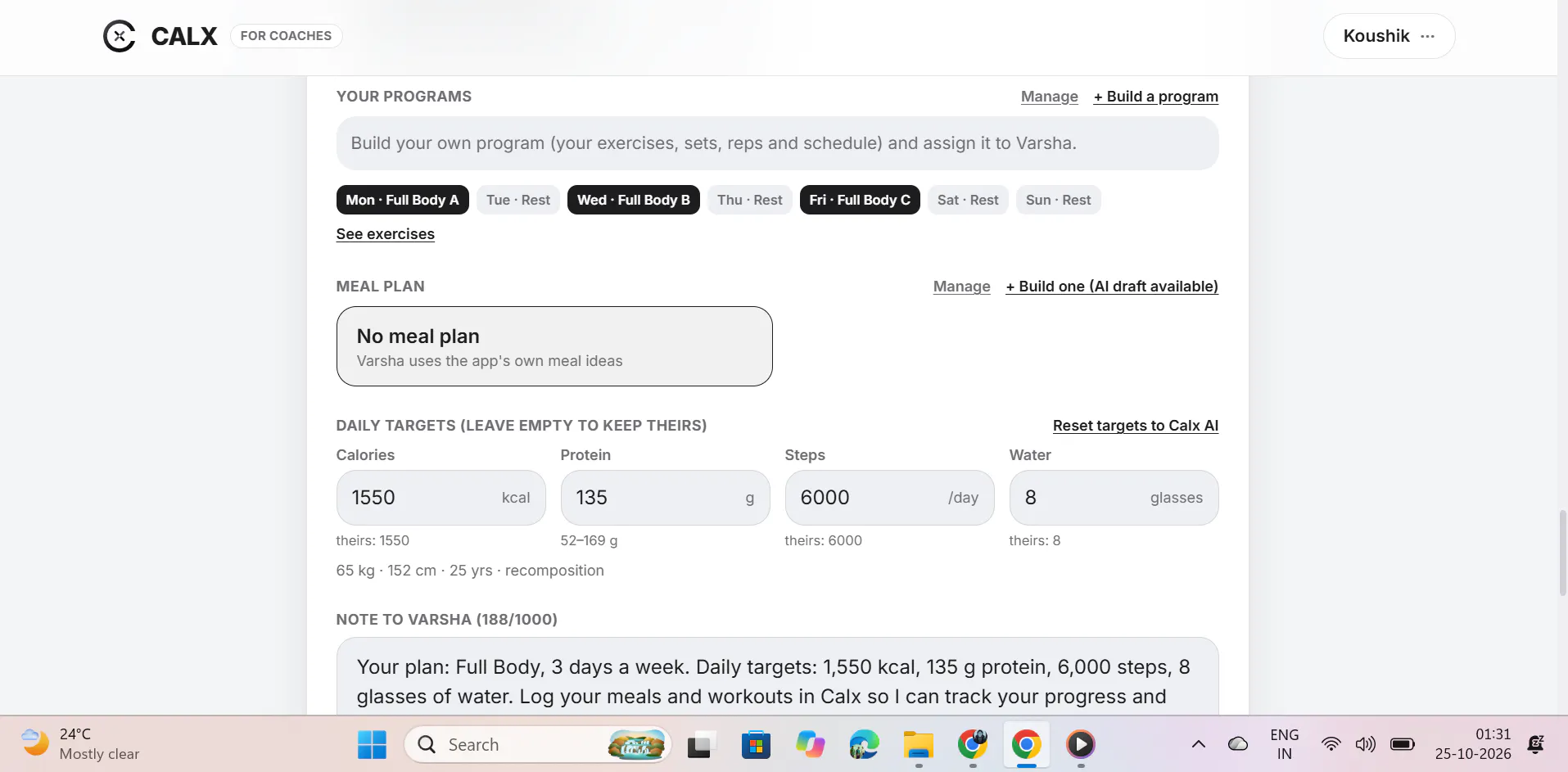
Task: Open the See exercises link
Action: [385, 234]
